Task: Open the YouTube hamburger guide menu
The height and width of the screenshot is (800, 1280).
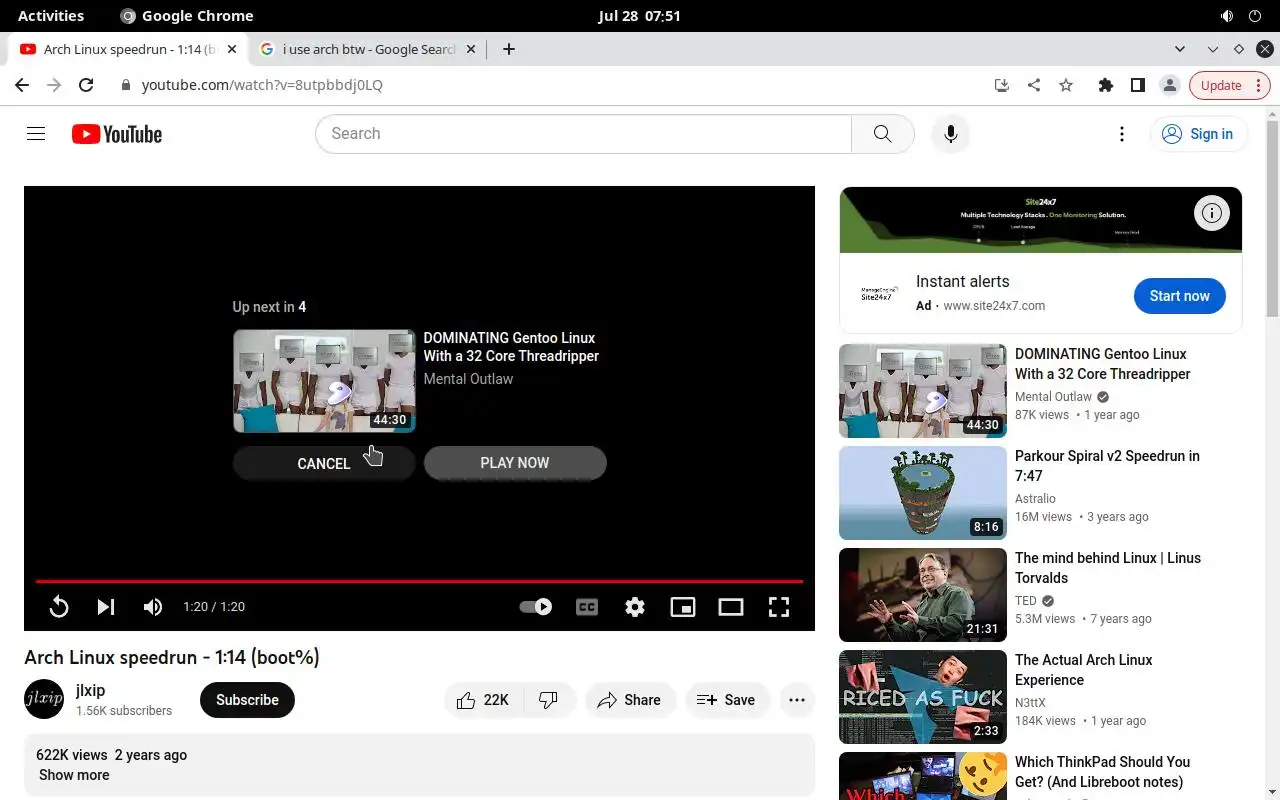Action: tap(36, 134)
